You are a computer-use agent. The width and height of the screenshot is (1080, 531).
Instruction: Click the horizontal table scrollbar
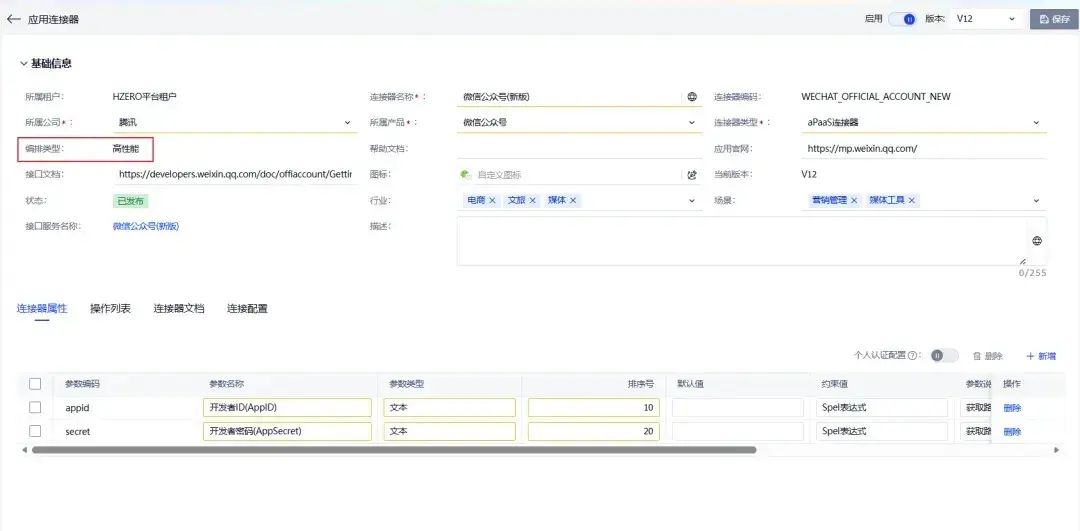tap(394, 450)
